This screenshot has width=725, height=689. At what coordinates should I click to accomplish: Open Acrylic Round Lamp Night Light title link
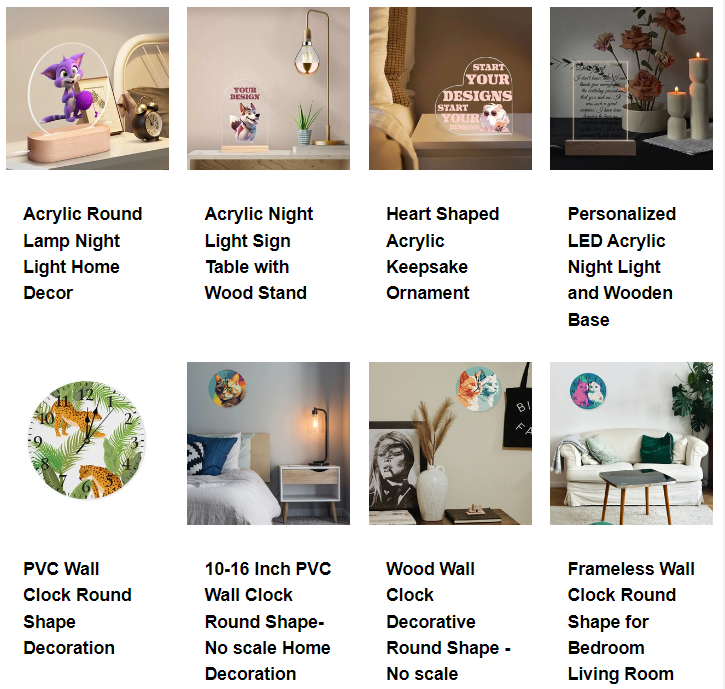click(83, 253)
